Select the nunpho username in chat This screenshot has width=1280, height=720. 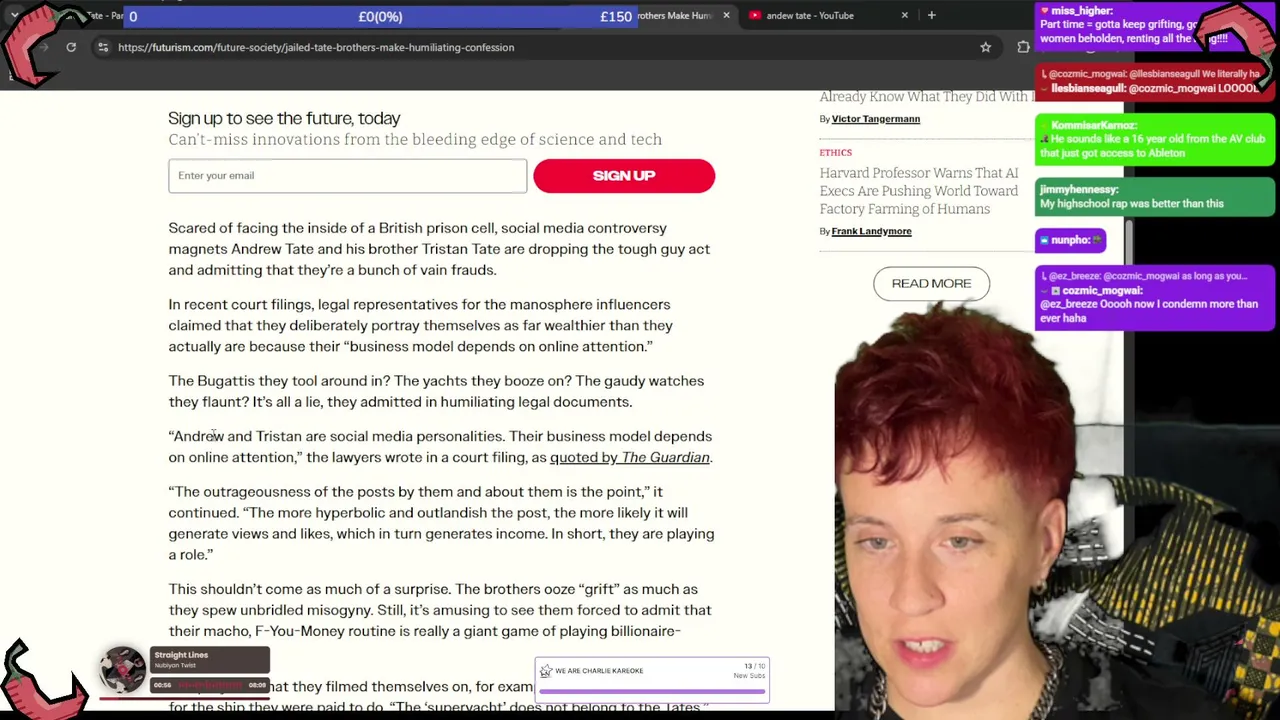(1070, 240)
